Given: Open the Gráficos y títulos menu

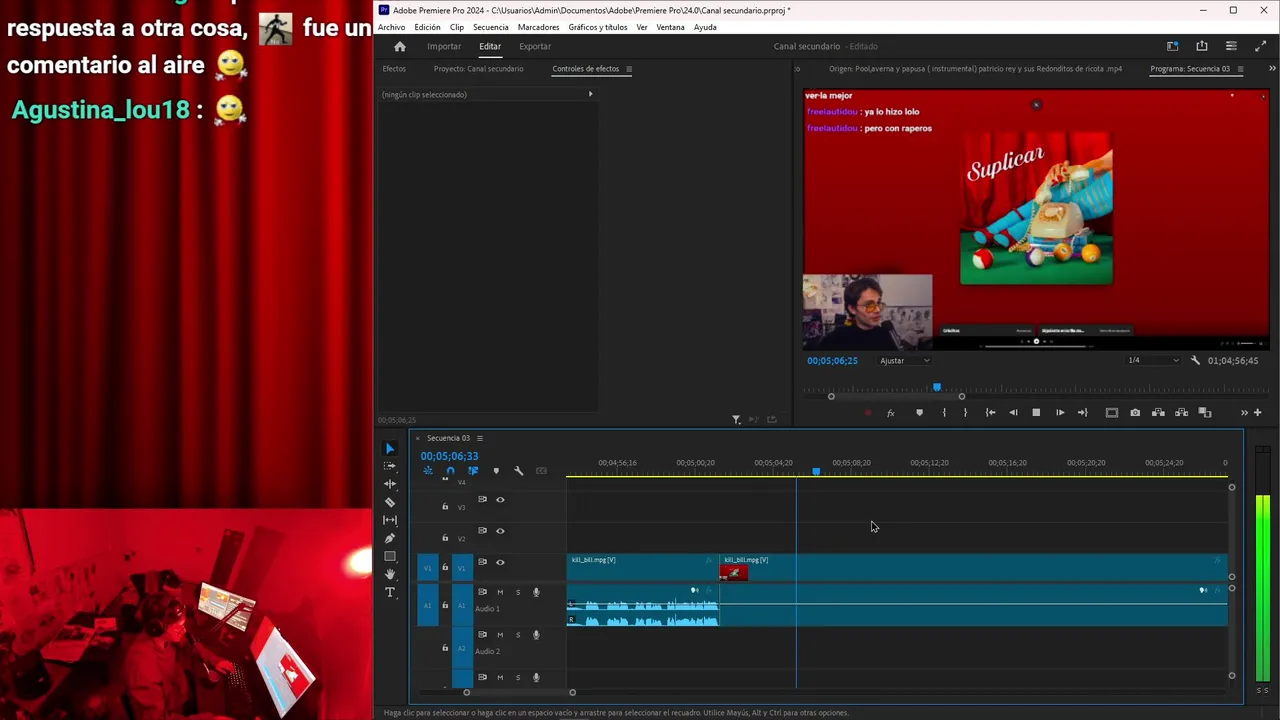Looking at the screenshot, I should 598,27.
